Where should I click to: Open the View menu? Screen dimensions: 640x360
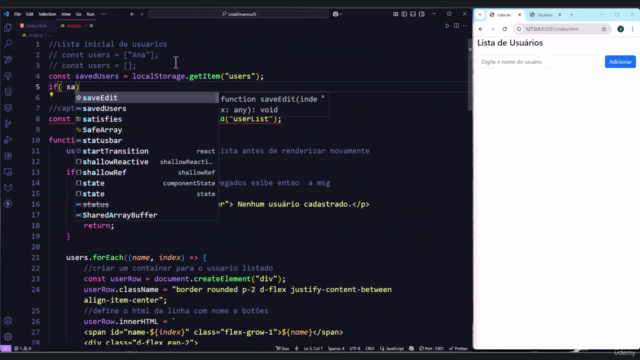click(66, 14)
